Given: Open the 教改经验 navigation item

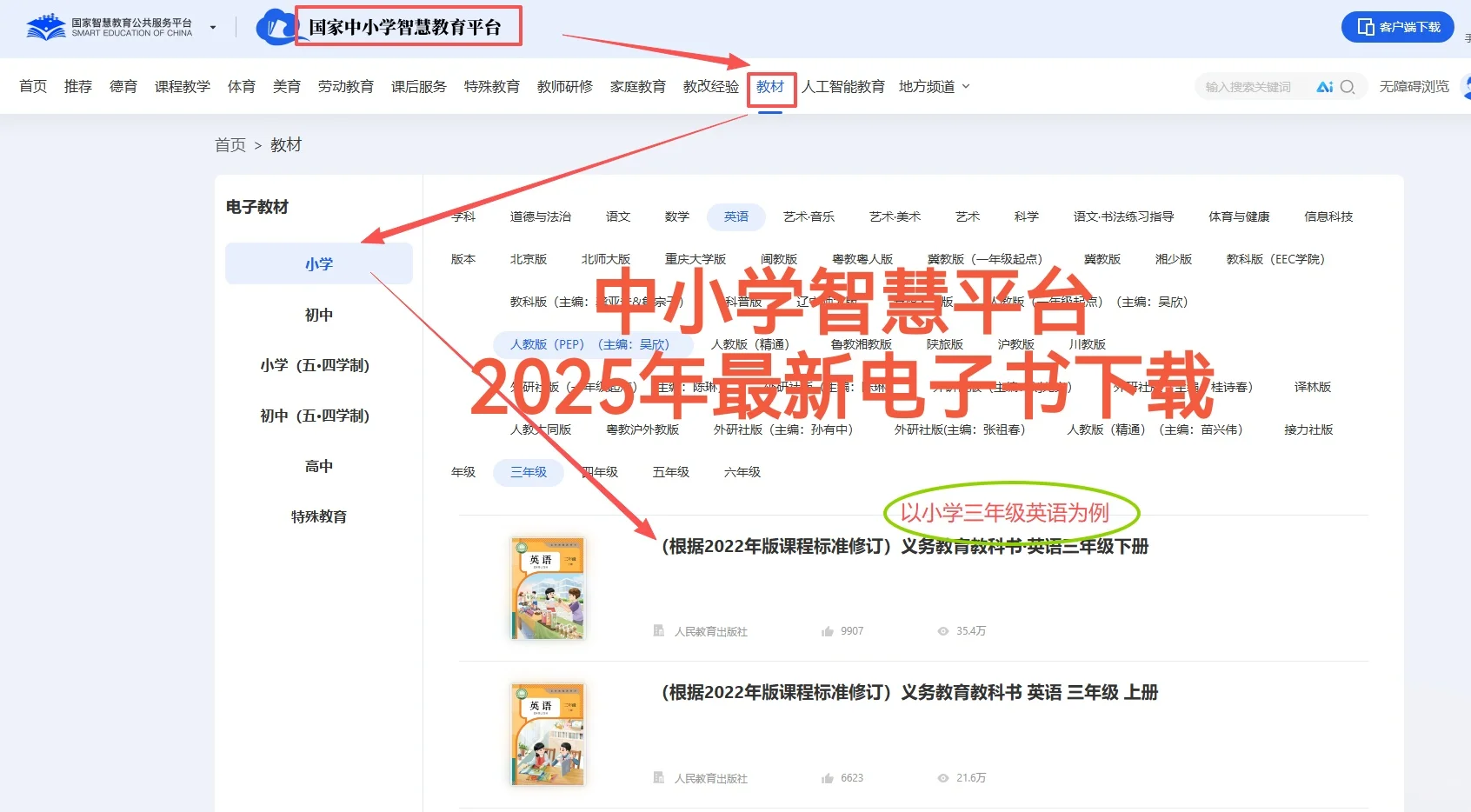Looking at the screenshot, I should pyautogui.click(x=711, y=86).
